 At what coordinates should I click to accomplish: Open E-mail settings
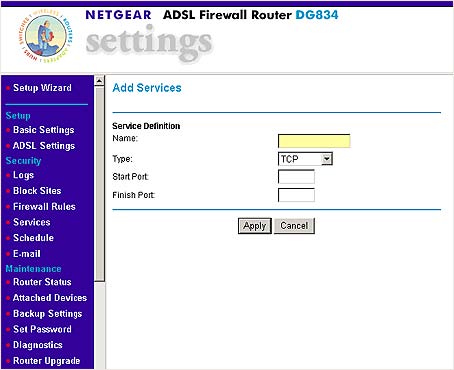tap(27, 254)
